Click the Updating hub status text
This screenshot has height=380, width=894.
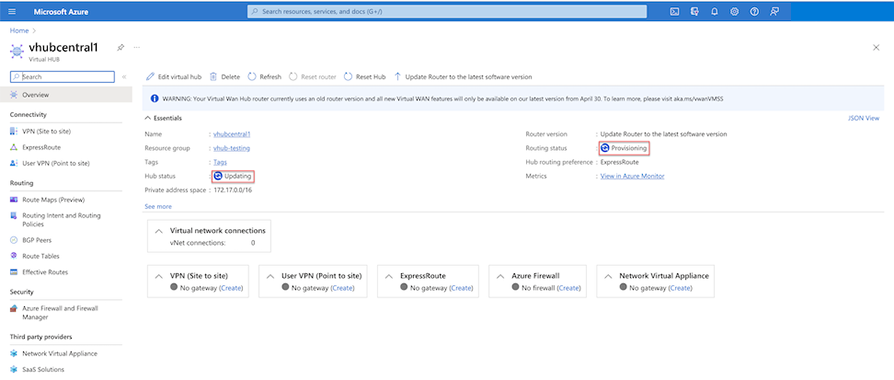point(238,176)
